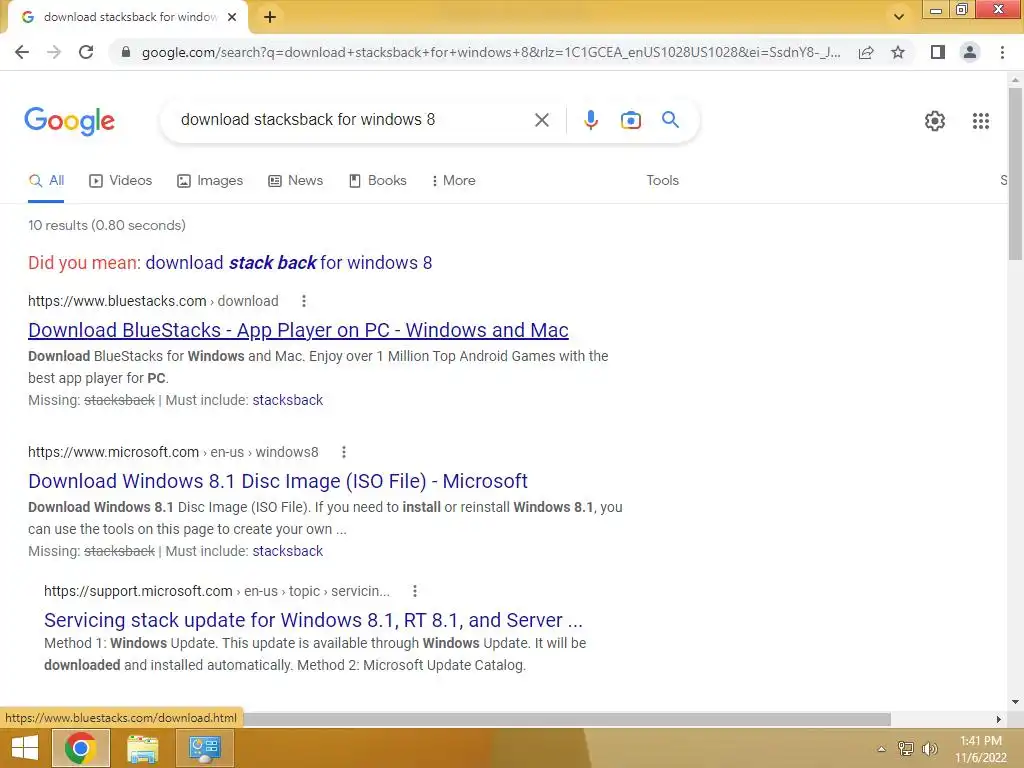Screen dimensions: 1024x768
Task: Search by image with camera icon
Action: 630,120
